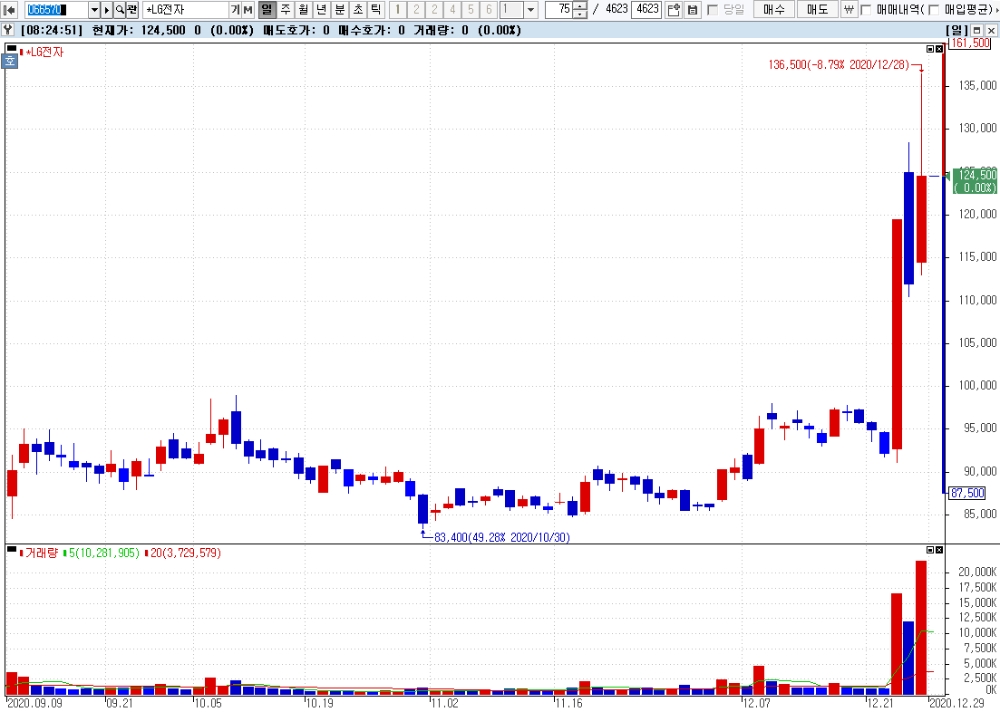Close the price chart pane

click(x=939, y=49)
